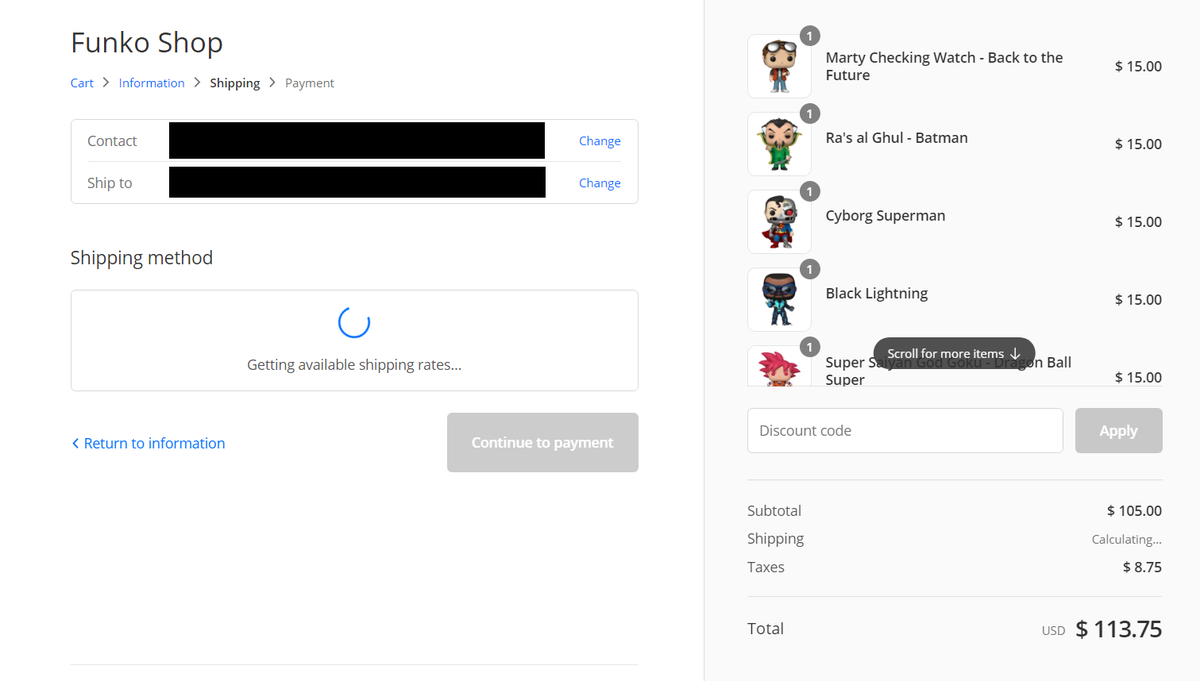Click the Continue to payment button
Image resolution: width=1200 pixels, height=681 pixels.
(542, 442)
